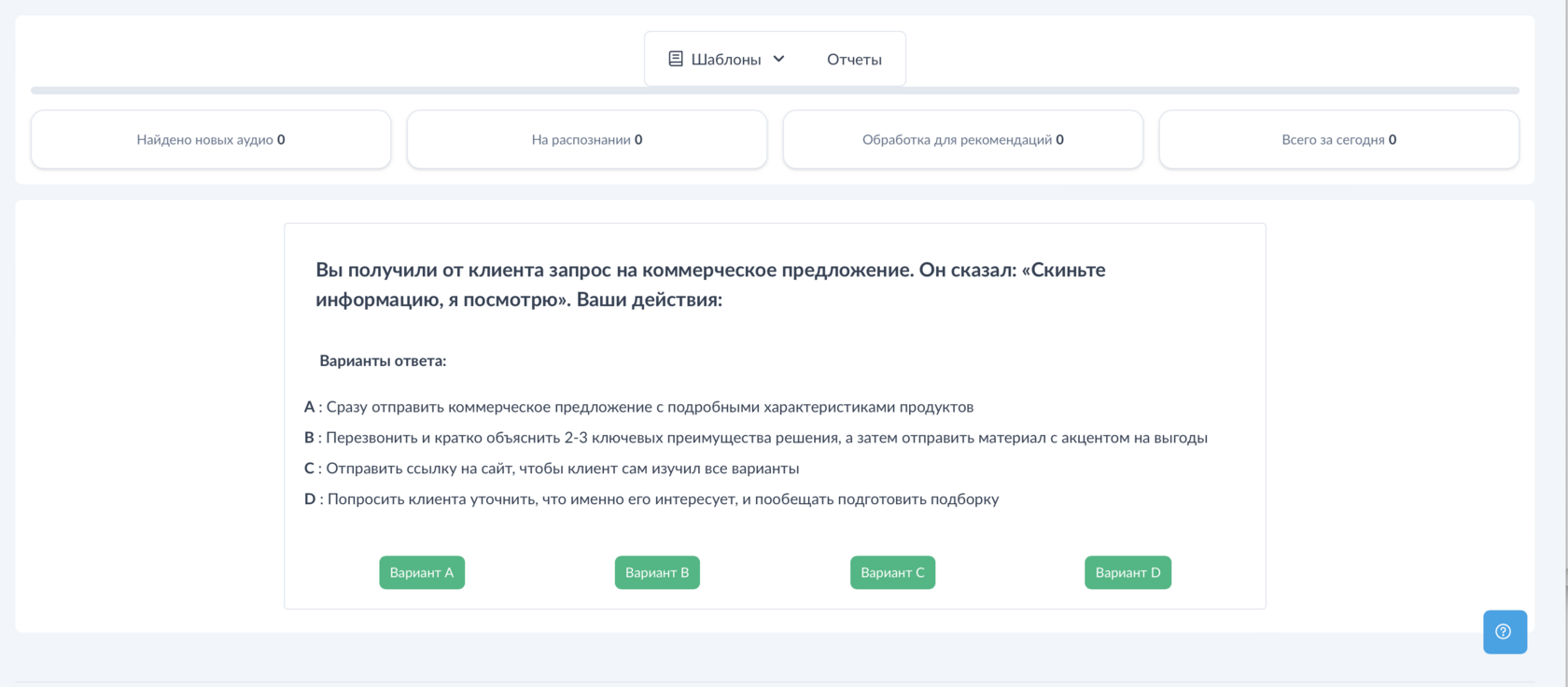The height and width of the screenshot is (687, 1568).
Task: Click the Найдено новых аудио counter card
Action: pyautogui.click(x=211, y=139)
